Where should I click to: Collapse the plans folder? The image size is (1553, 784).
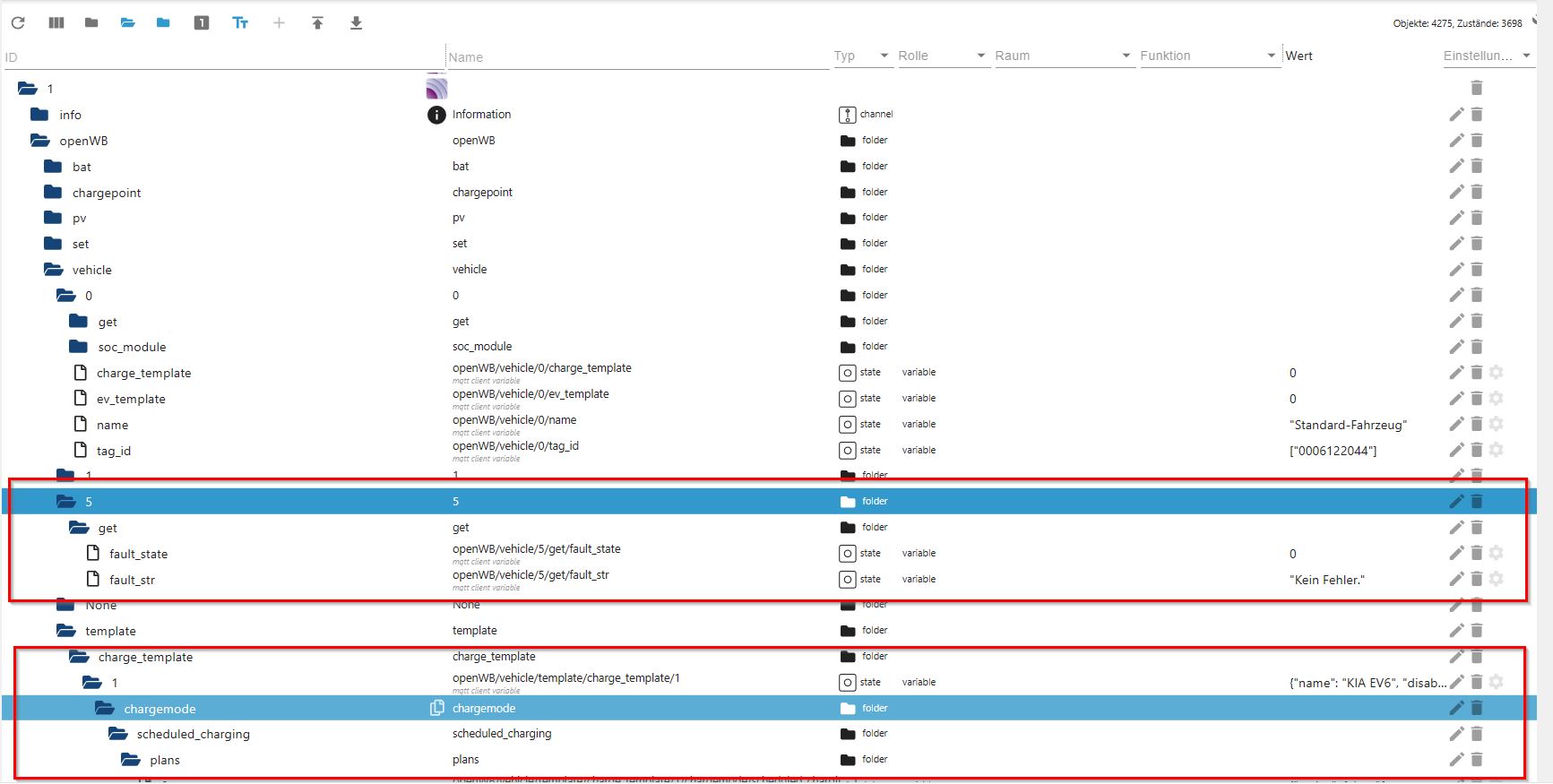tap(131, 760)
